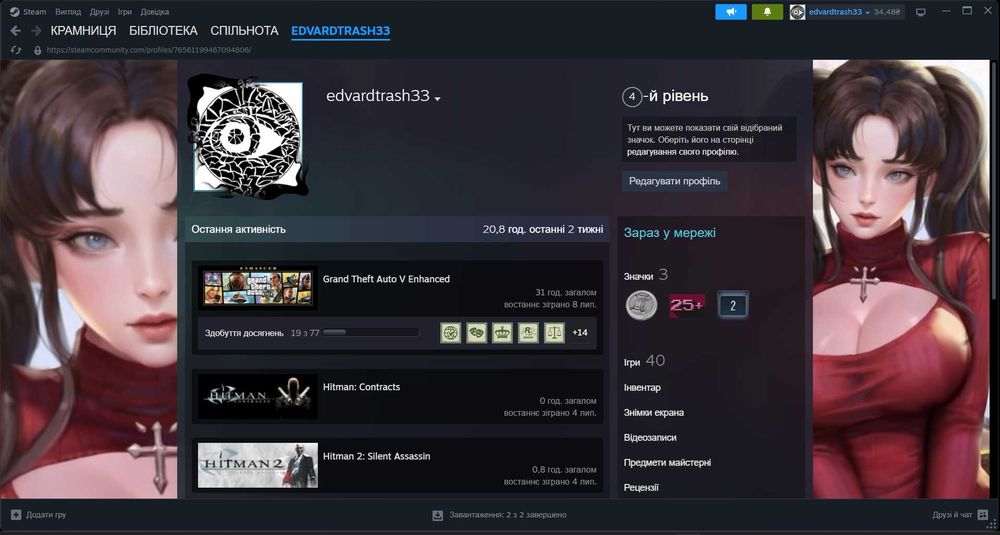Open the Друзі menu
1000x535 pixels.
99,12
